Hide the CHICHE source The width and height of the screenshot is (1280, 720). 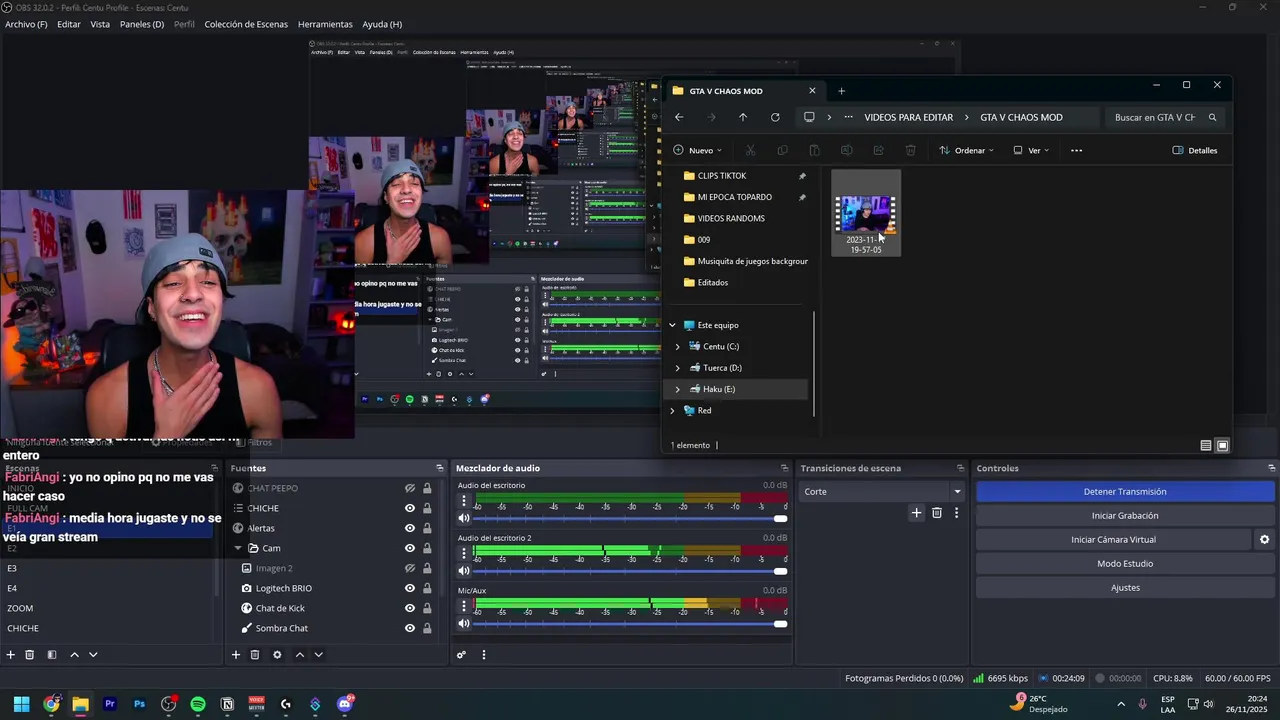click(x=410, y=508)
